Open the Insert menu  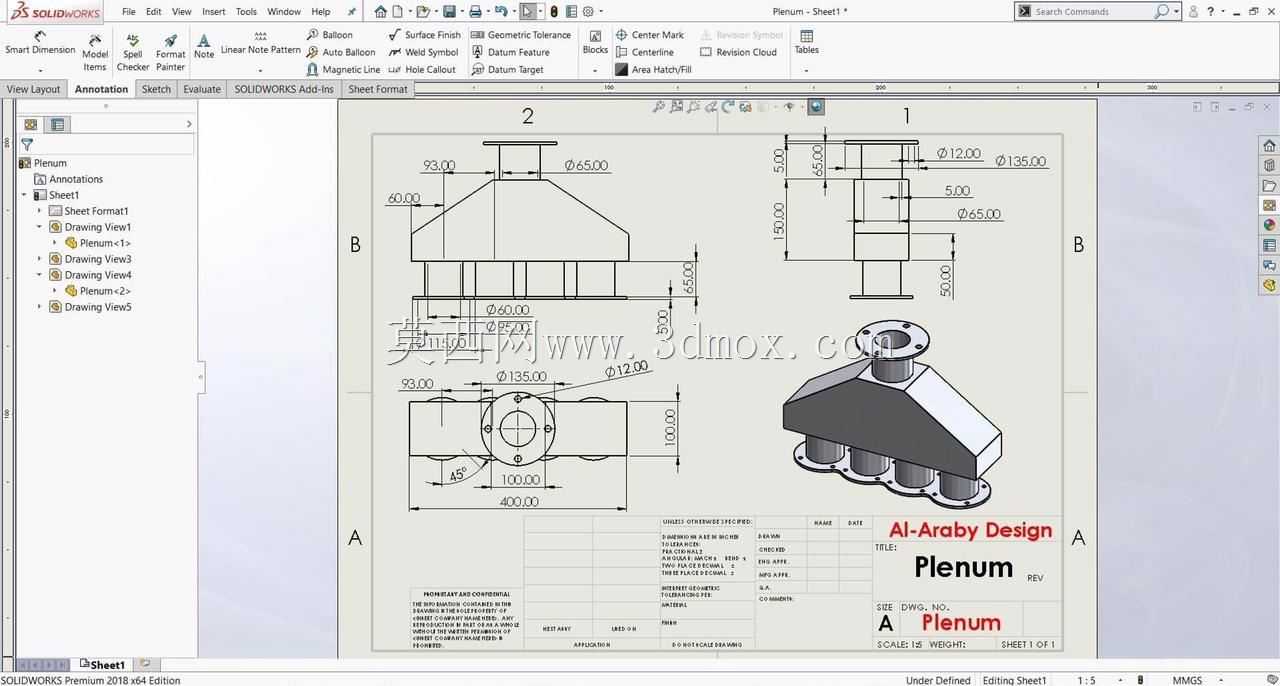click(x=214, y=12)
